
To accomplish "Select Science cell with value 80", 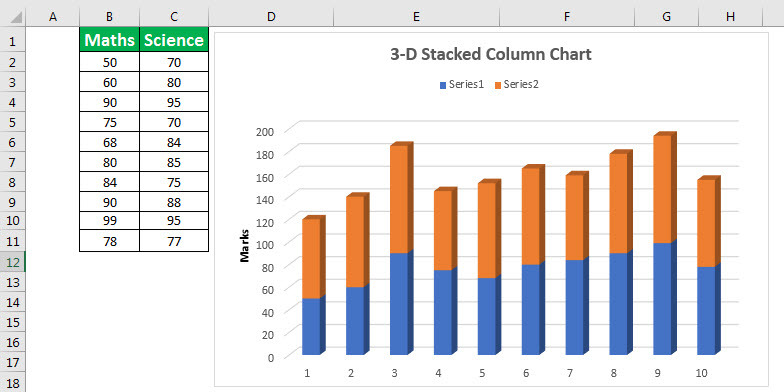I will coord(174,82).
